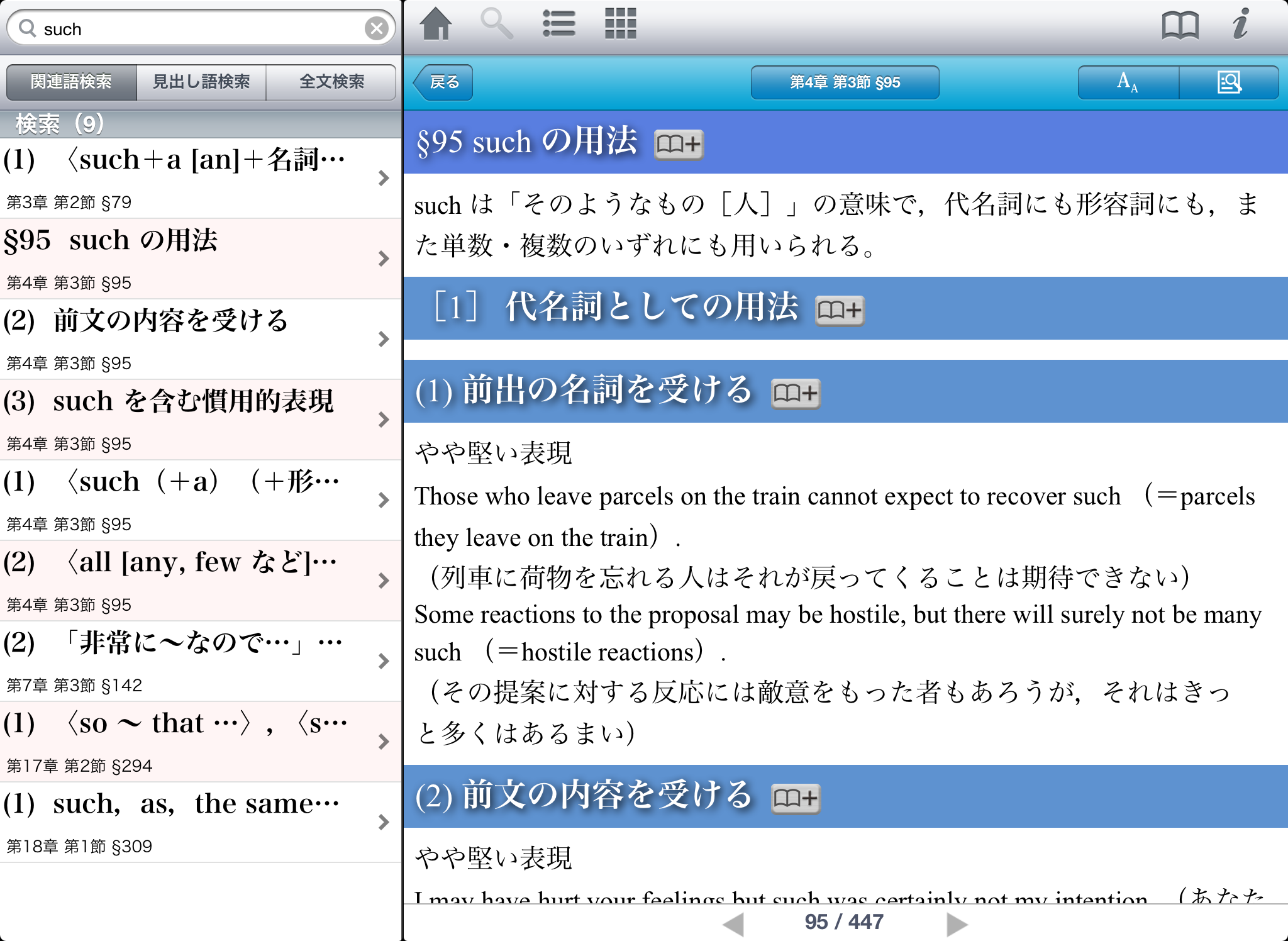Select the 関連語検索 search mode

(x=71, y=82)
